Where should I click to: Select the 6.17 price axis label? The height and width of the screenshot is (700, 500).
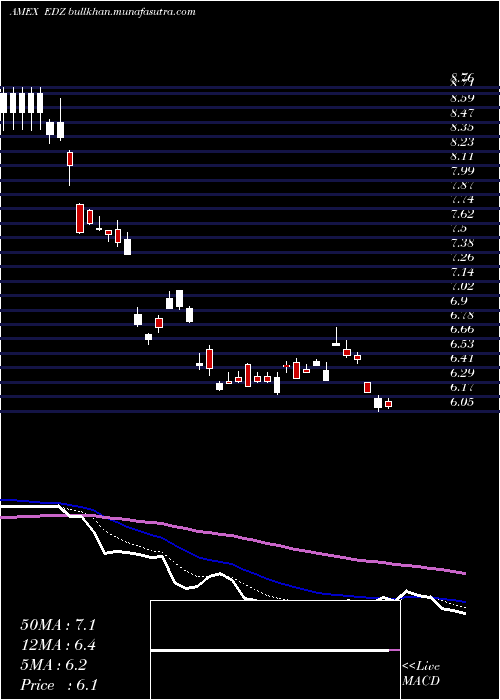click(462, 387)
